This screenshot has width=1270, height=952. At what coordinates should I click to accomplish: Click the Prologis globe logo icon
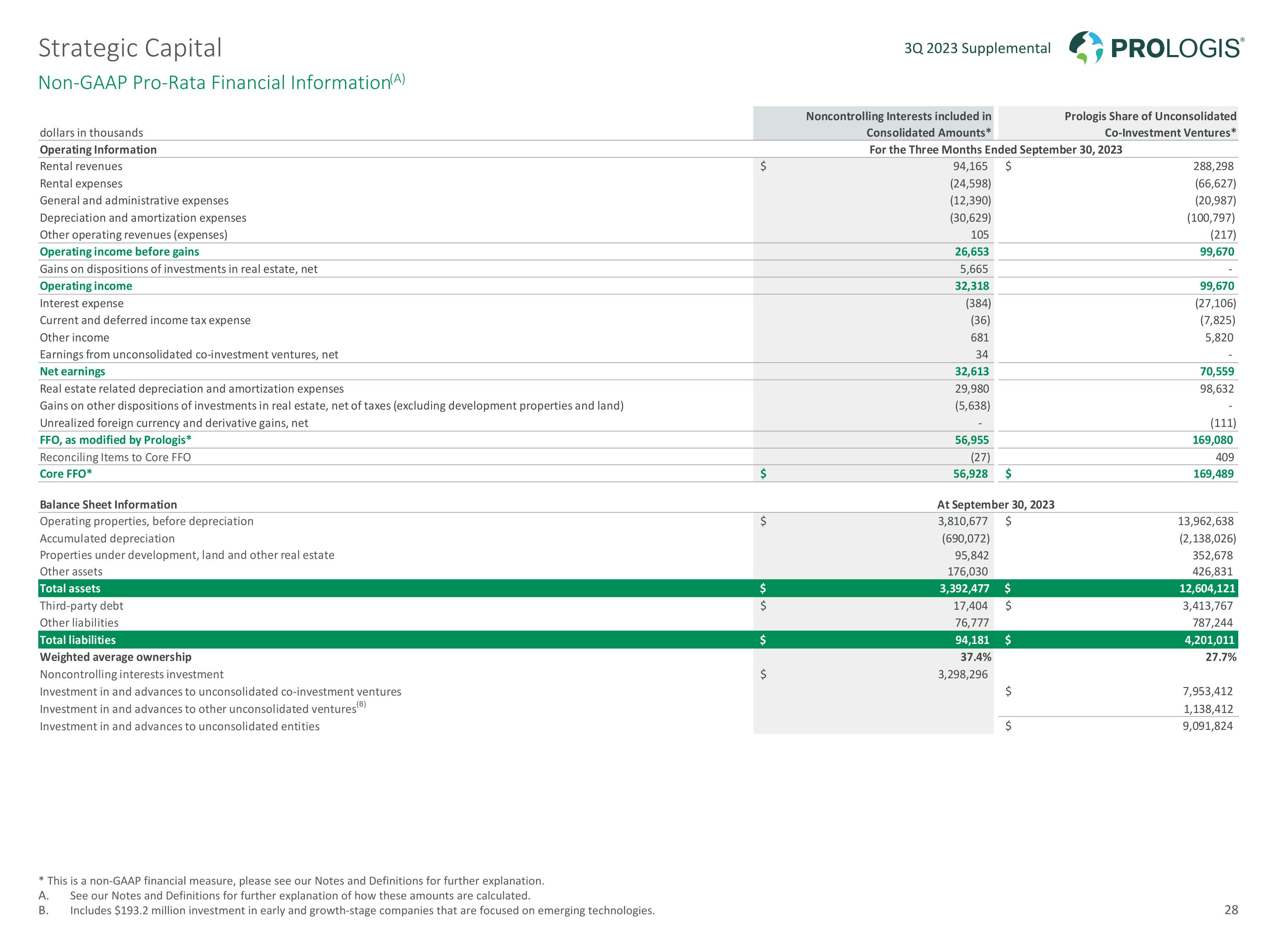[x=1086, y=48]
